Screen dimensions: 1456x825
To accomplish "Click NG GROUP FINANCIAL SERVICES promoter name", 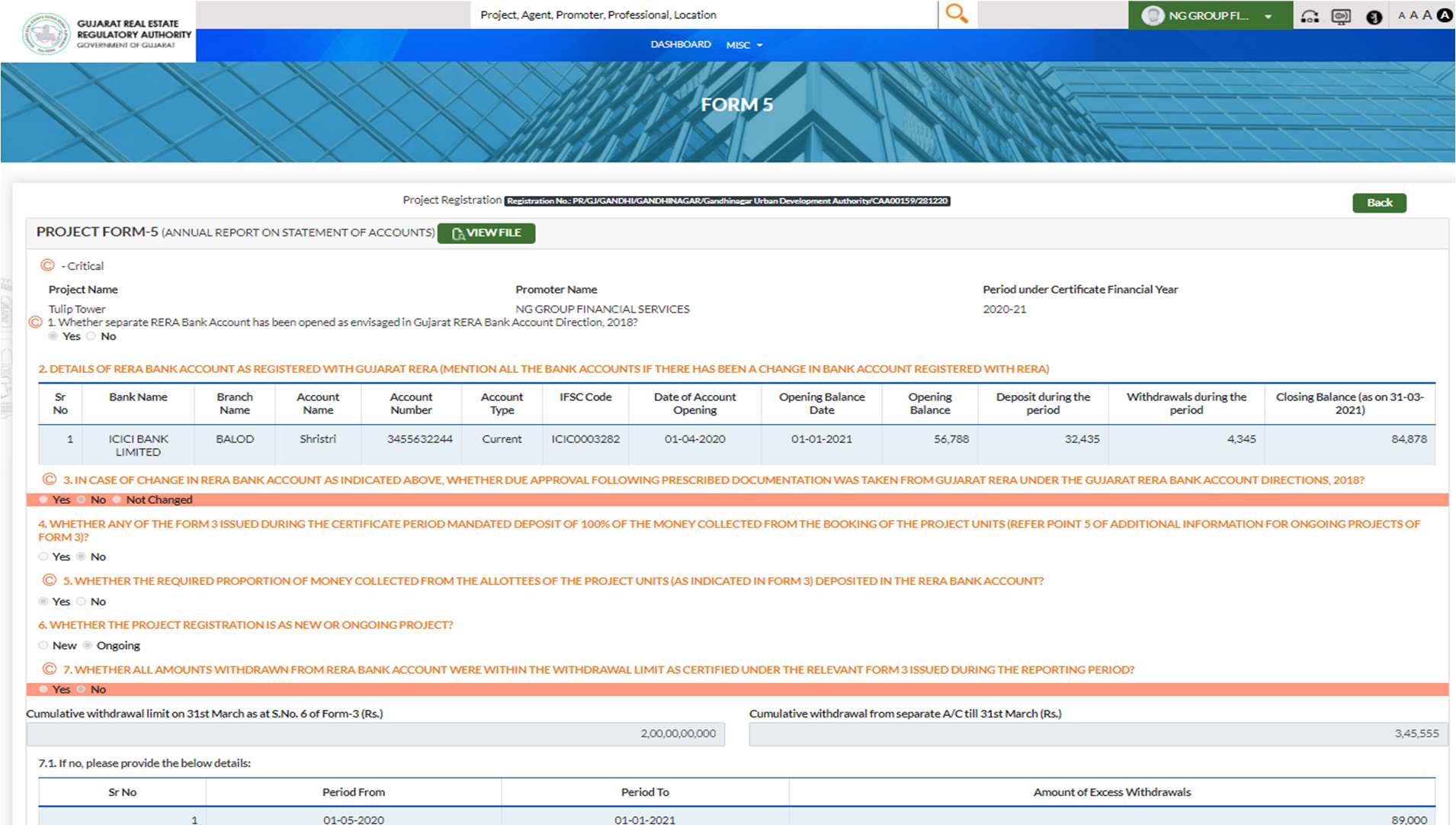I will 602,309.
